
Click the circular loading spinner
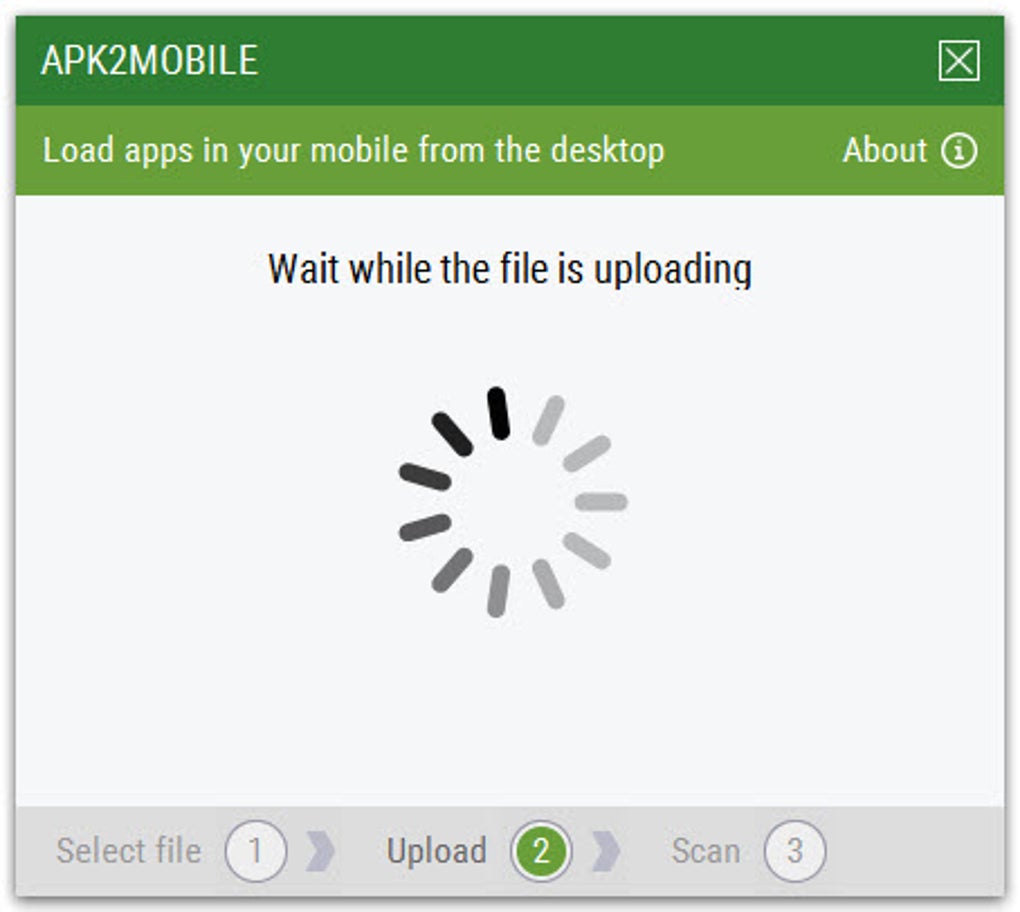click(x=513, y=502)
